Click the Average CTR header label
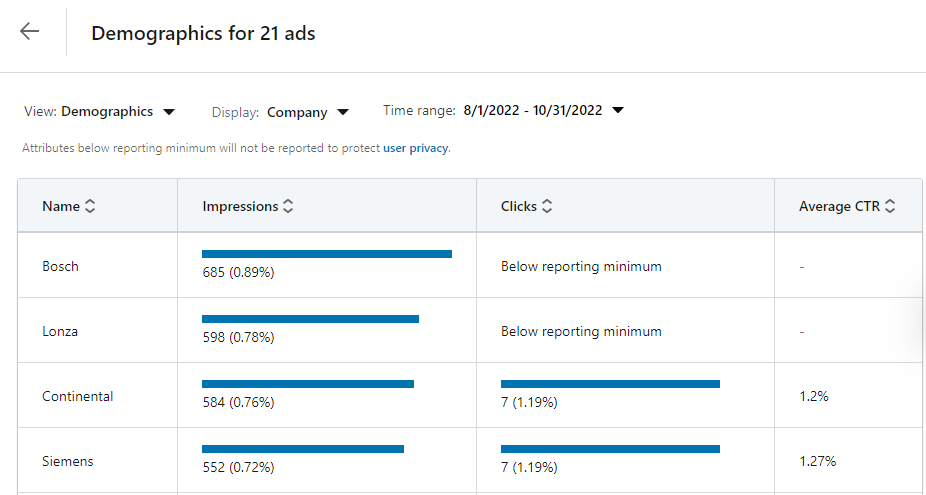The width and height of the screenshot is (926, 495). (x=839, y=206)
